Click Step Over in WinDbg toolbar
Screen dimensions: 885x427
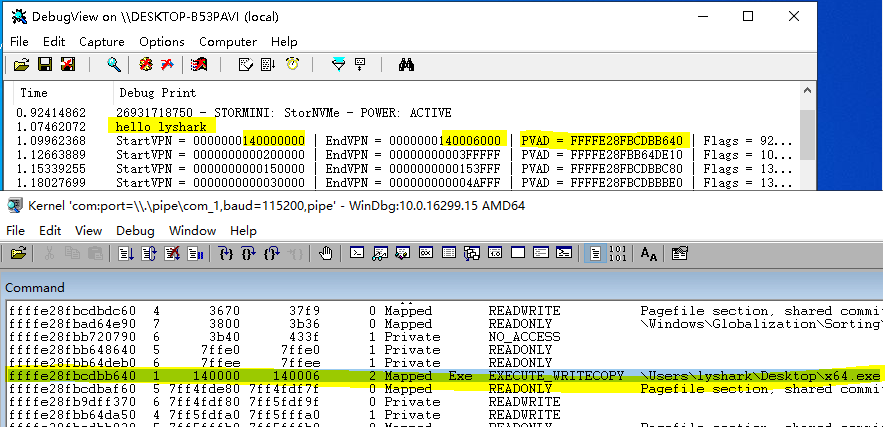pos(248,253)
